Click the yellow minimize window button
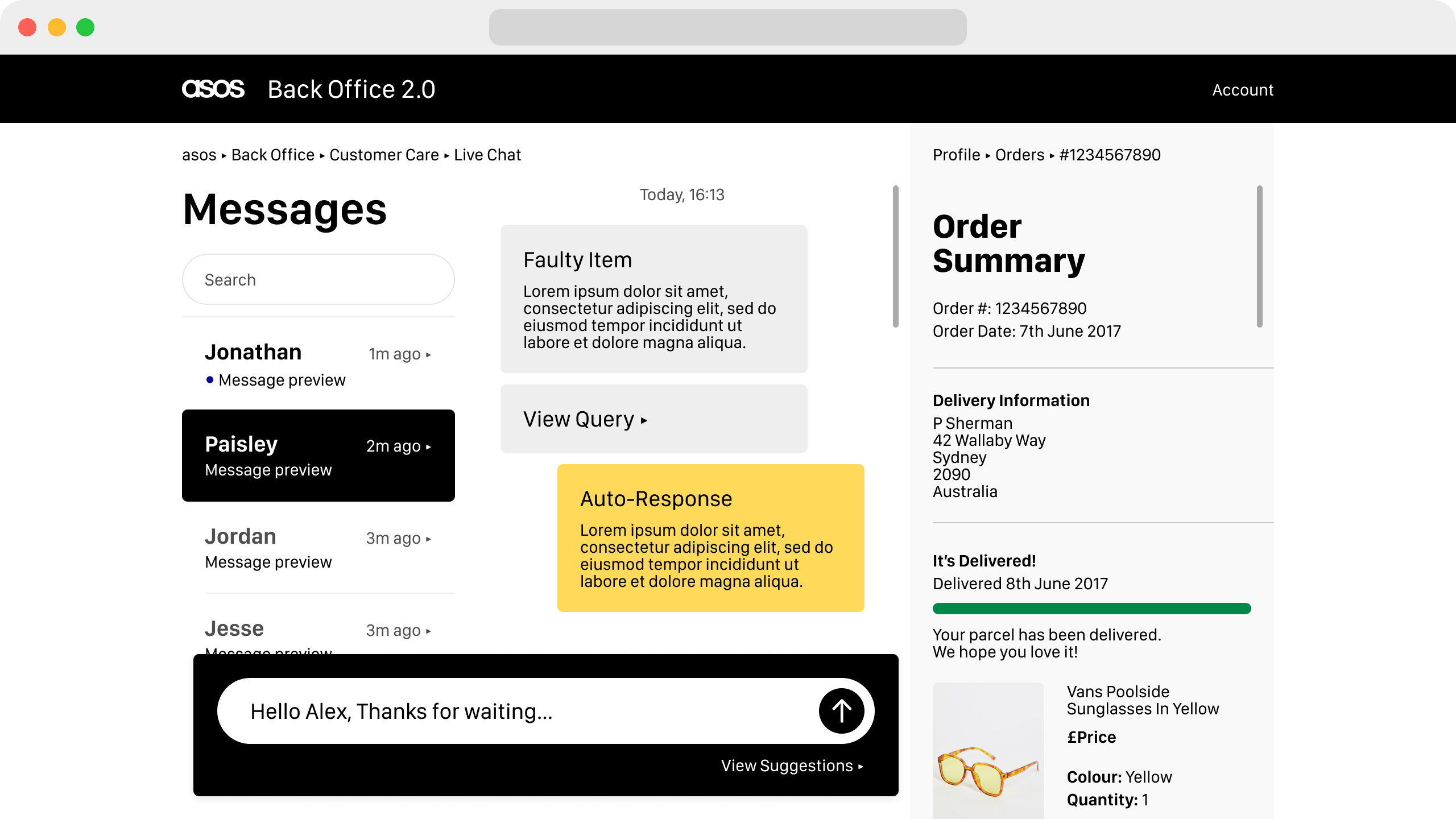This screenshot has width=1456, height=819. click(x=56, y=27)
